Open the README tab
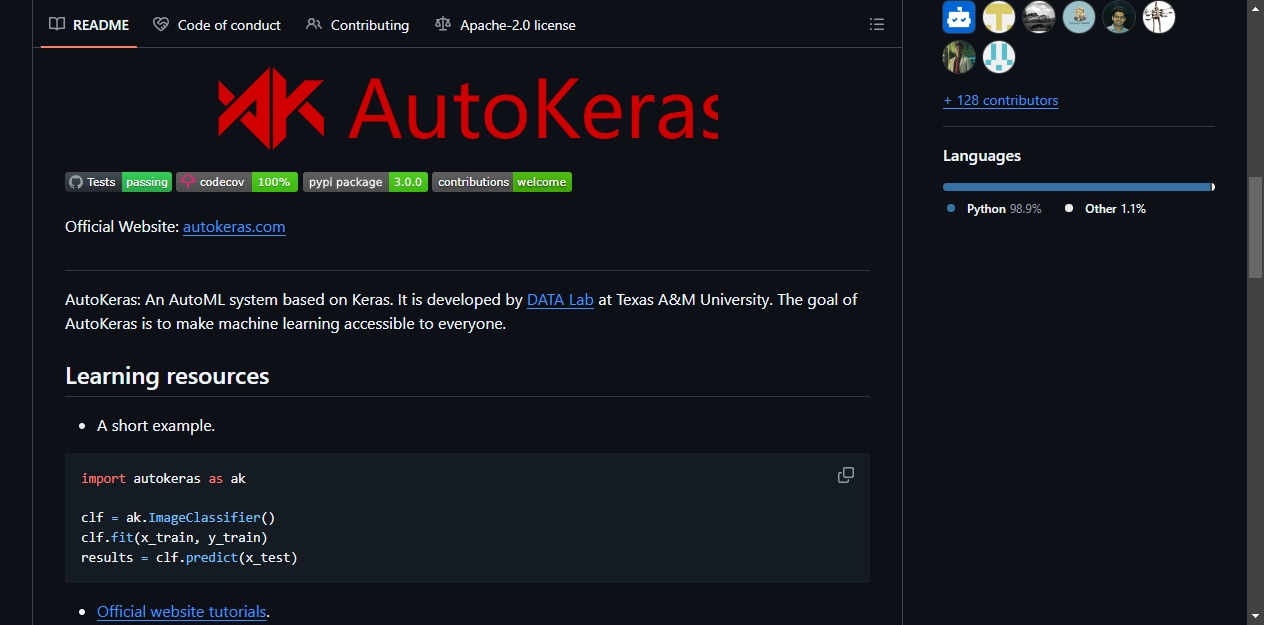The height and width of the screenshot is (625, 1264). (x=89, y=24)
